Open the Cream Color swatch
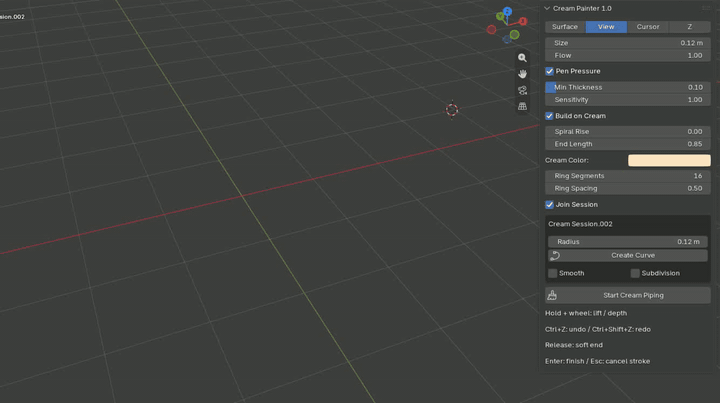720x403 pixels. [x=669, y=160]
